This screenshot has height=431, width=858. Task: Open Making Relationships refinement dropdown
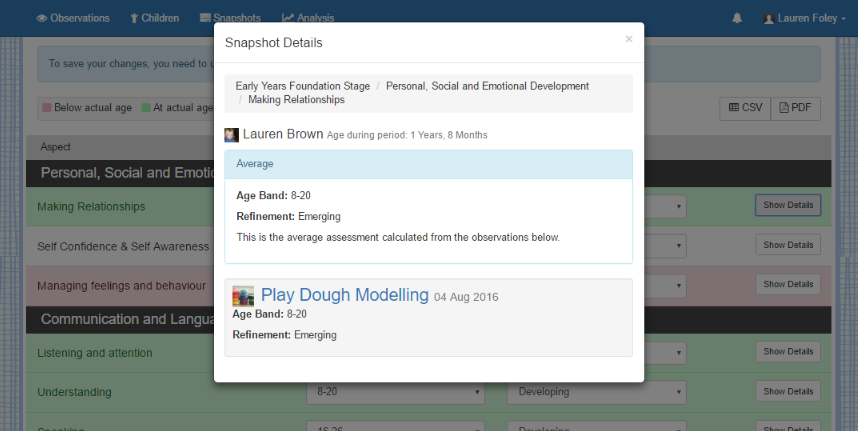pyautogui.click(x=665, y=207)
